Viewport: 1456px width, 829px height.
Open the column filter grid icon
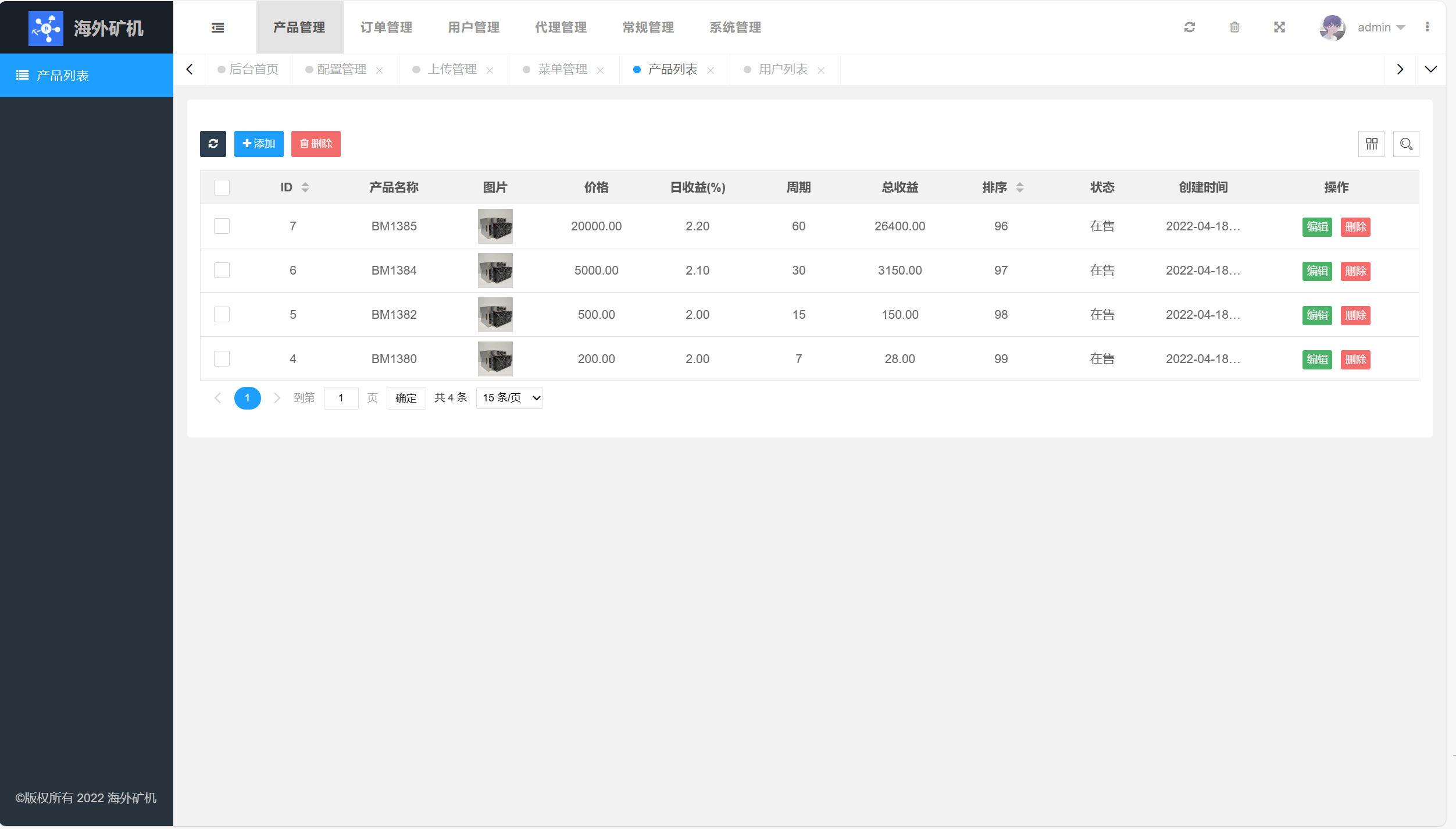1371,144
